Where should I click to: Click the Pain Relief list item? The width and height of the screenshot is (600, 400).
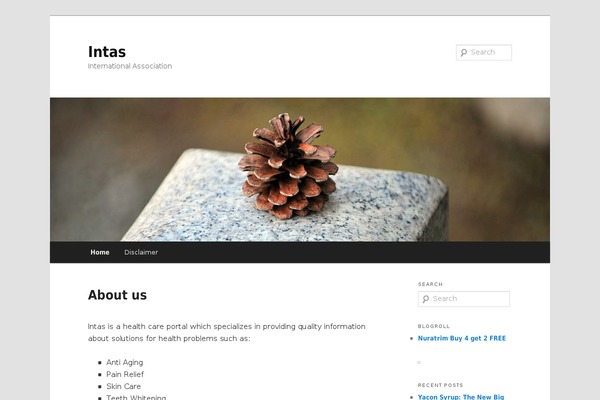pyautogui.click(x=125, y=374)
